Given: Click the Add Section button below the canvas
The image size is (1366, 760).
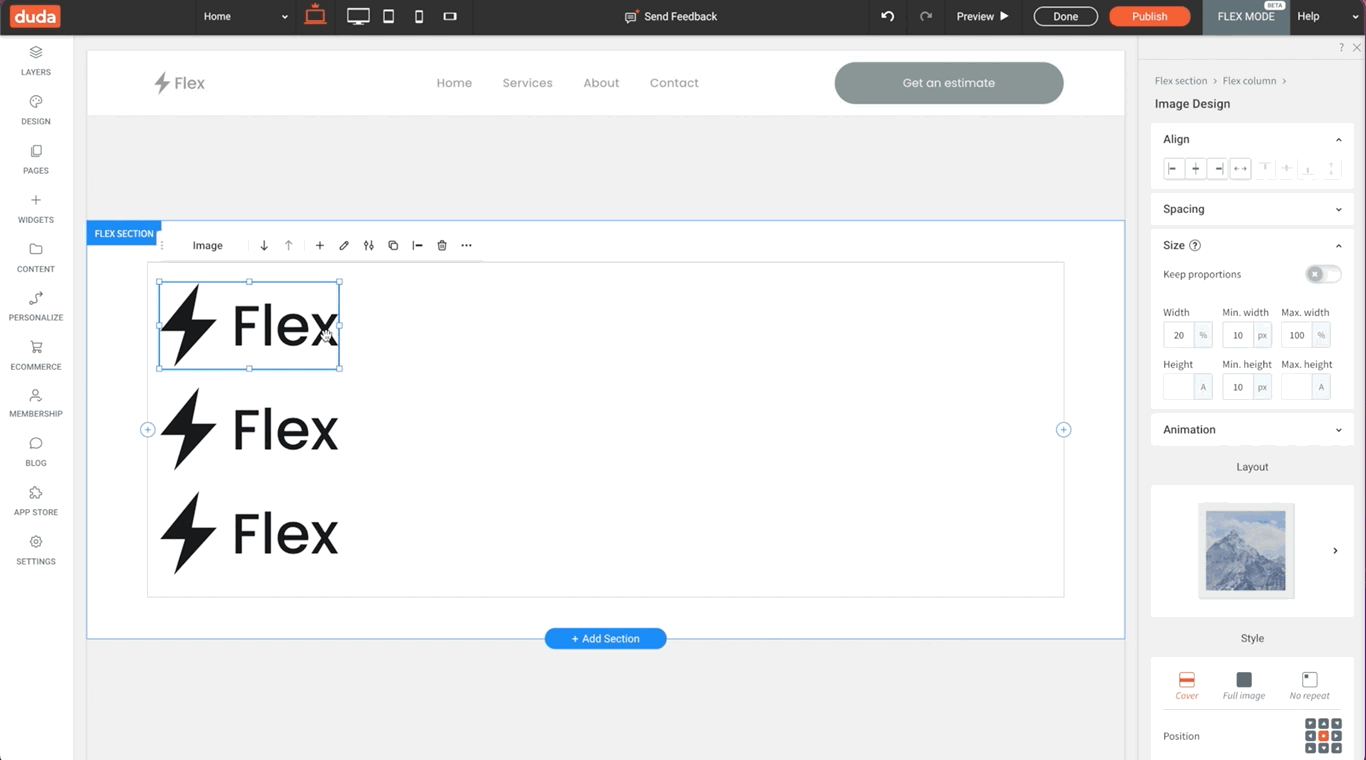Looking at the screenshot, I should pyautogui.click(x=605, y=638).
